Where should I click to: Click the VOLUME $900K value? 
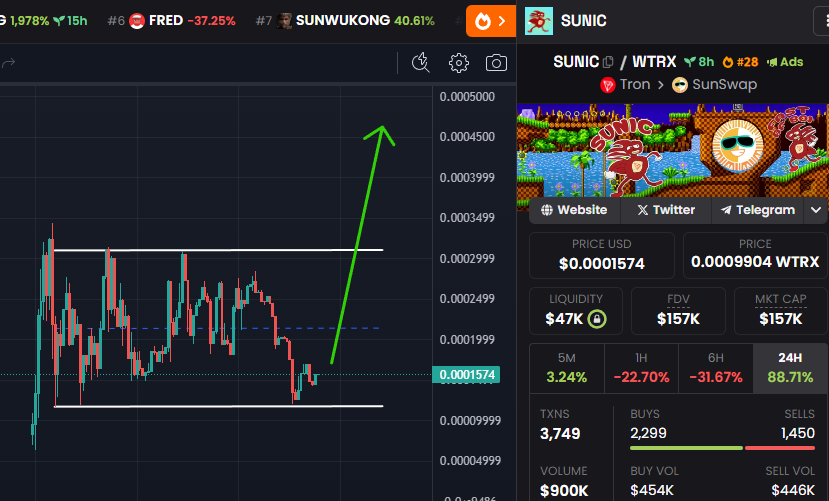pos(564,490)
